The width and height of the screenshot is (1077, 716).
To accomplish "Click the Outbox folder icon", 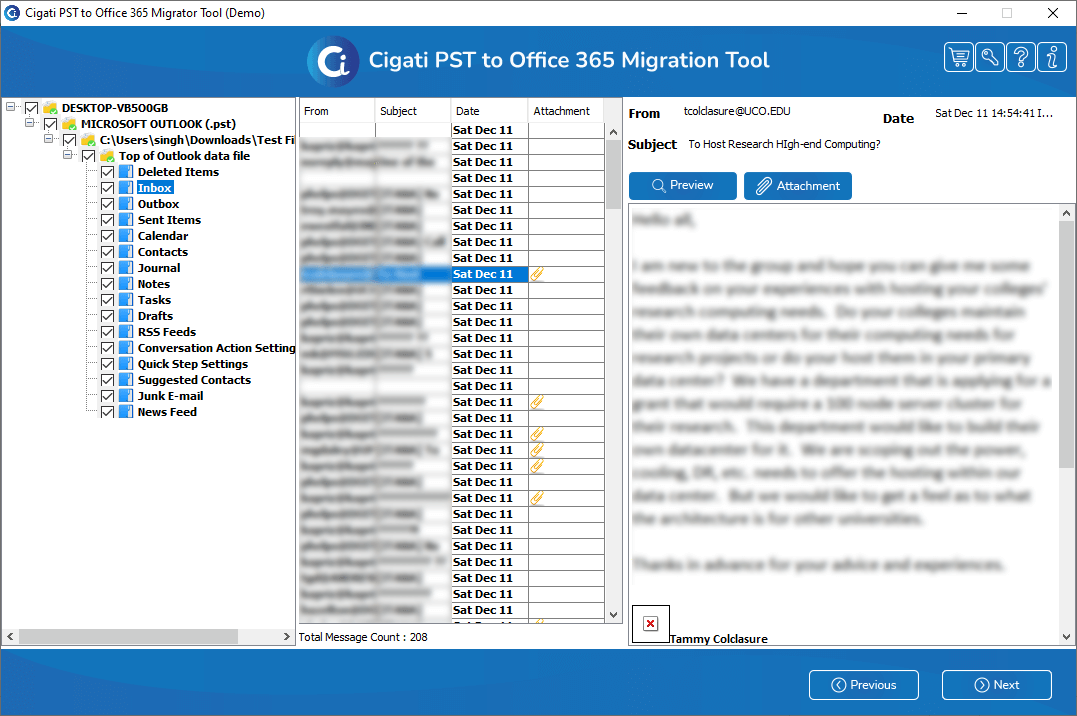I will [x=126, y=204].
